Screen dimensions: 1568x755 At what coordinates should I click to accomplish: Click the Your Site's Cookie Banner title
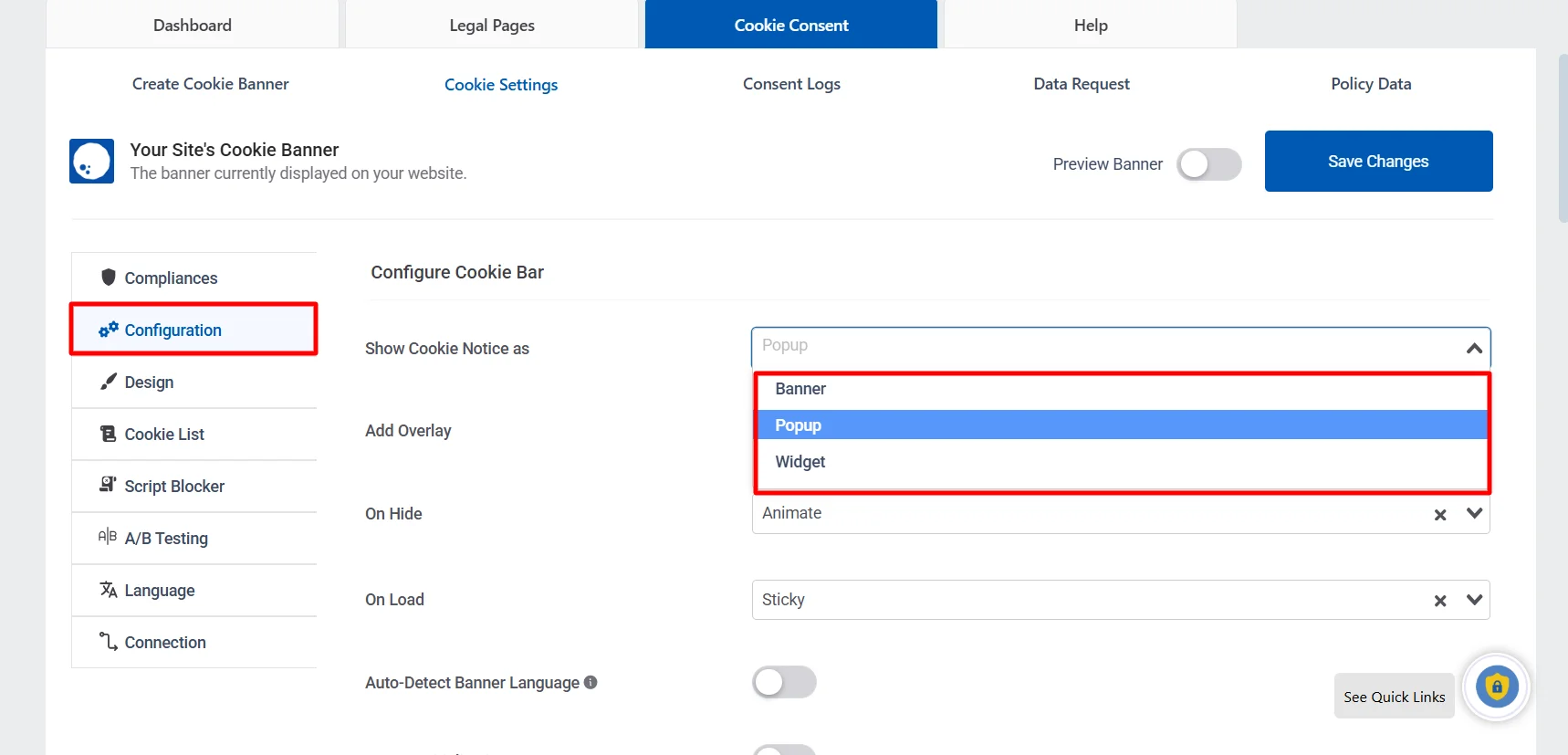(235, 150)
